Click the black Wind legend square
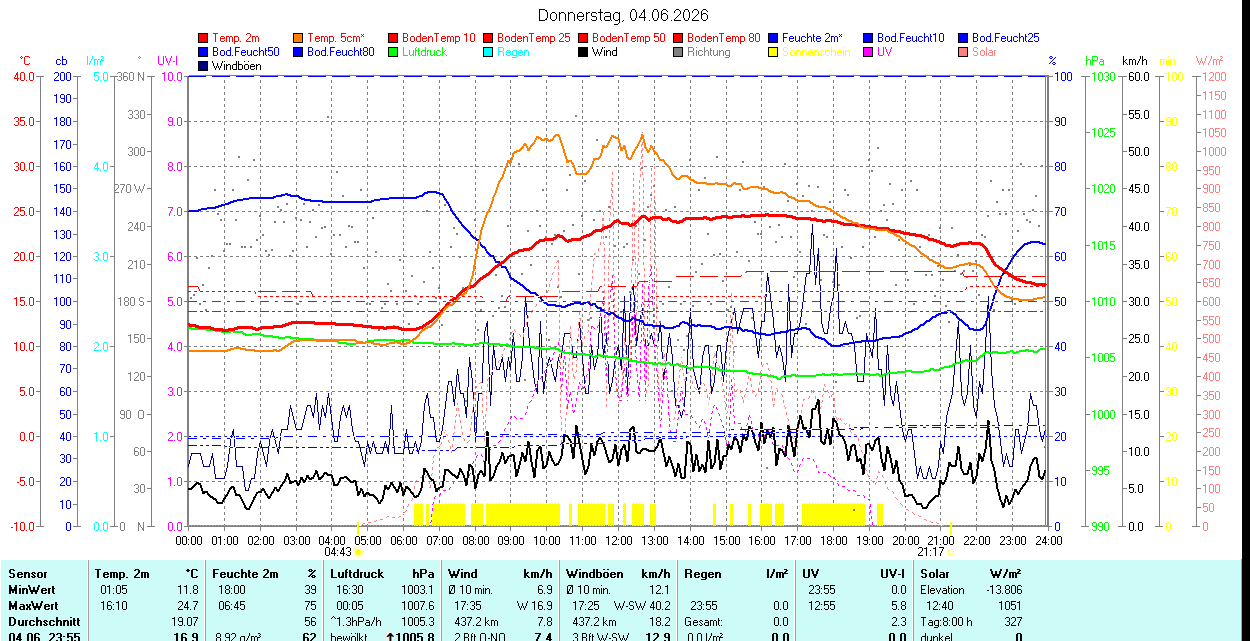The width and height of the screenshot is (1250, 641). (583, 52)
